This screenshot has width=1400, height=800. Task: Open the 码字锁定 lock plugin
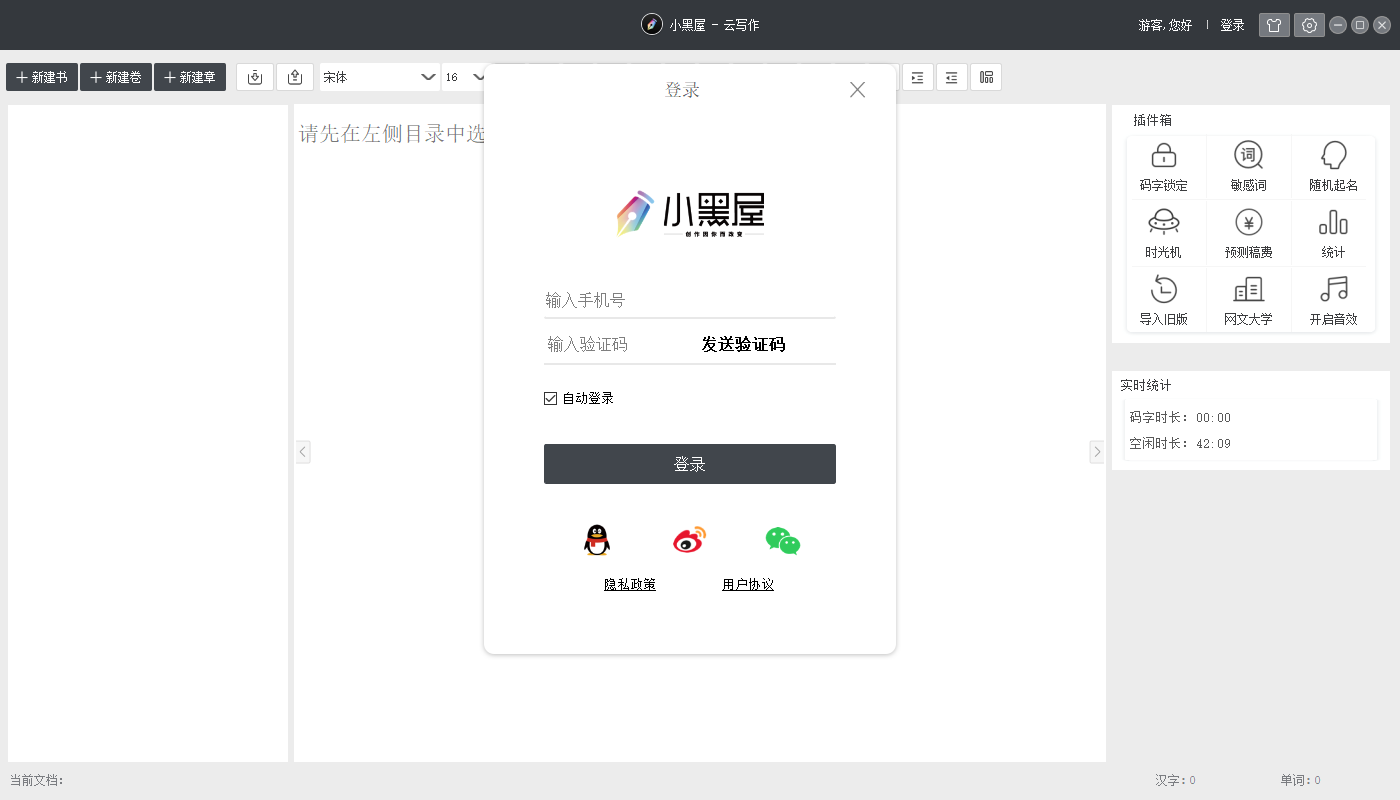coord(1164,167)
